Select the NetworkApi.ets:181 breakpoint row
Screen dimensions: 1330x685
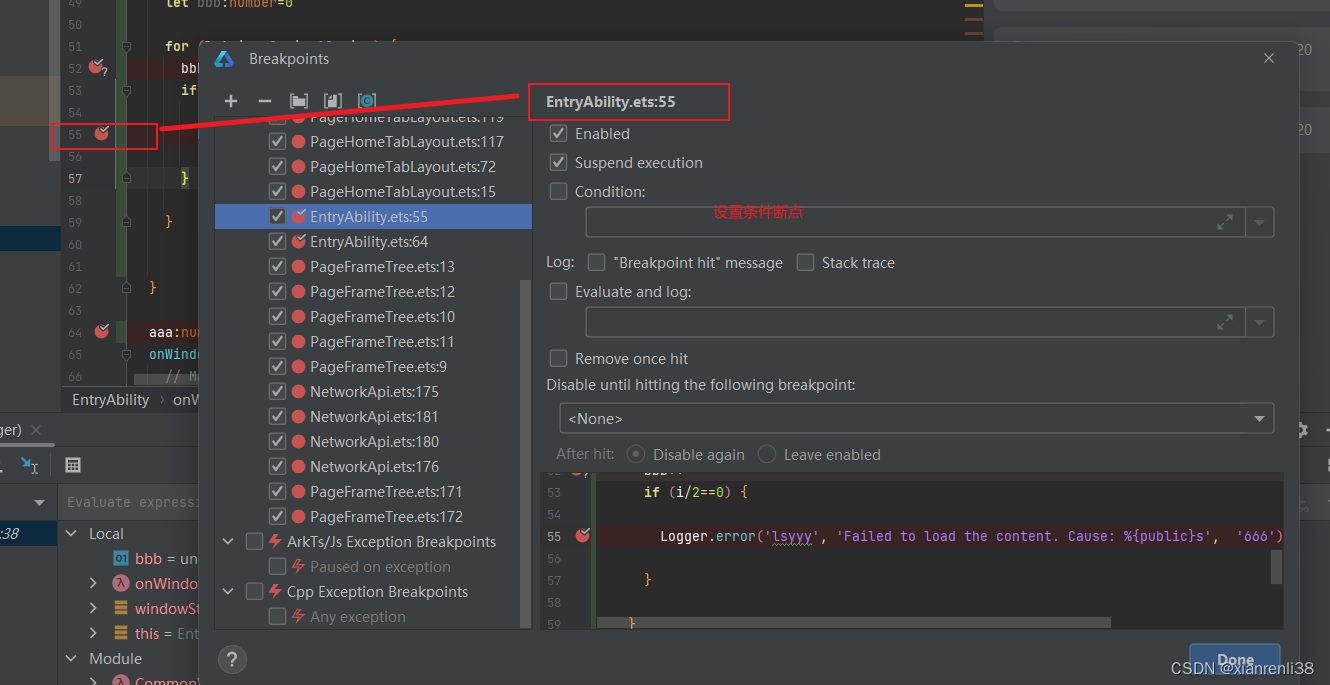[x=373, y=416]
